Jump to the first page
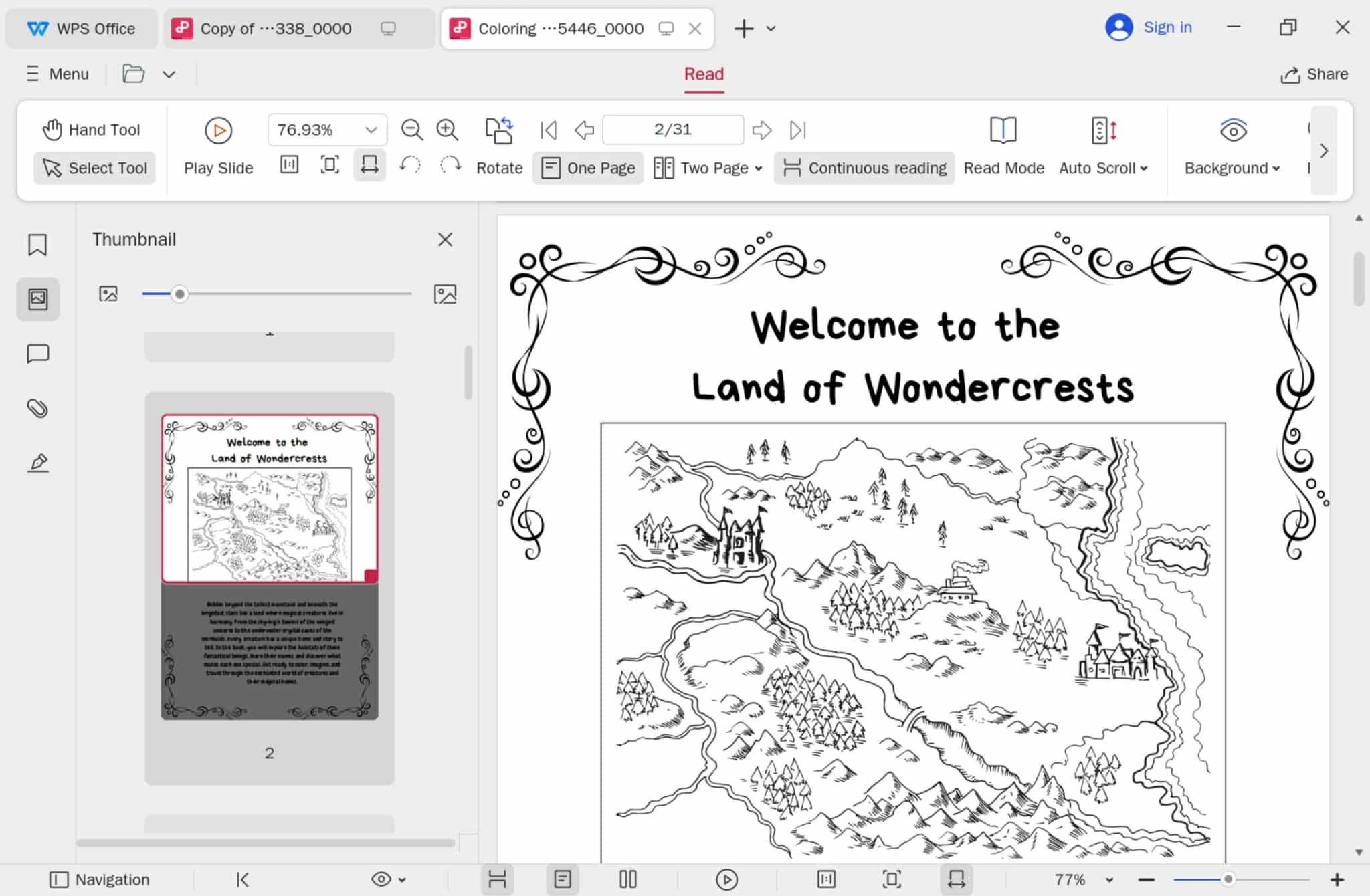The width and height of the screenshot is (1370, 896). pyautogui.click(x=549, y=130)
